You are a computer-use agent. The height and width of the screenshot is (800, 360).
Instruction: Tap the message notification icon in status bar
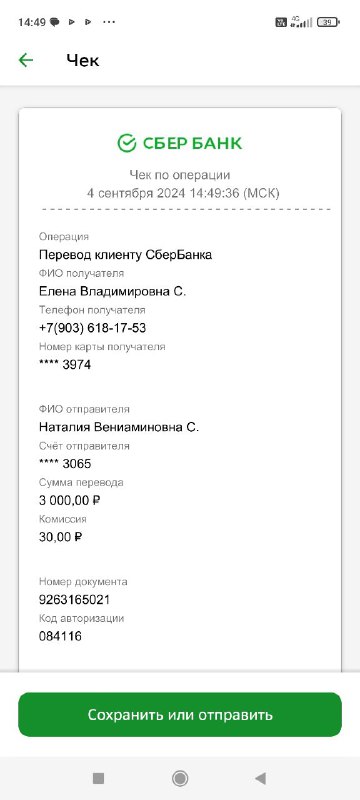pyautogui.click(x=54, y=22)
